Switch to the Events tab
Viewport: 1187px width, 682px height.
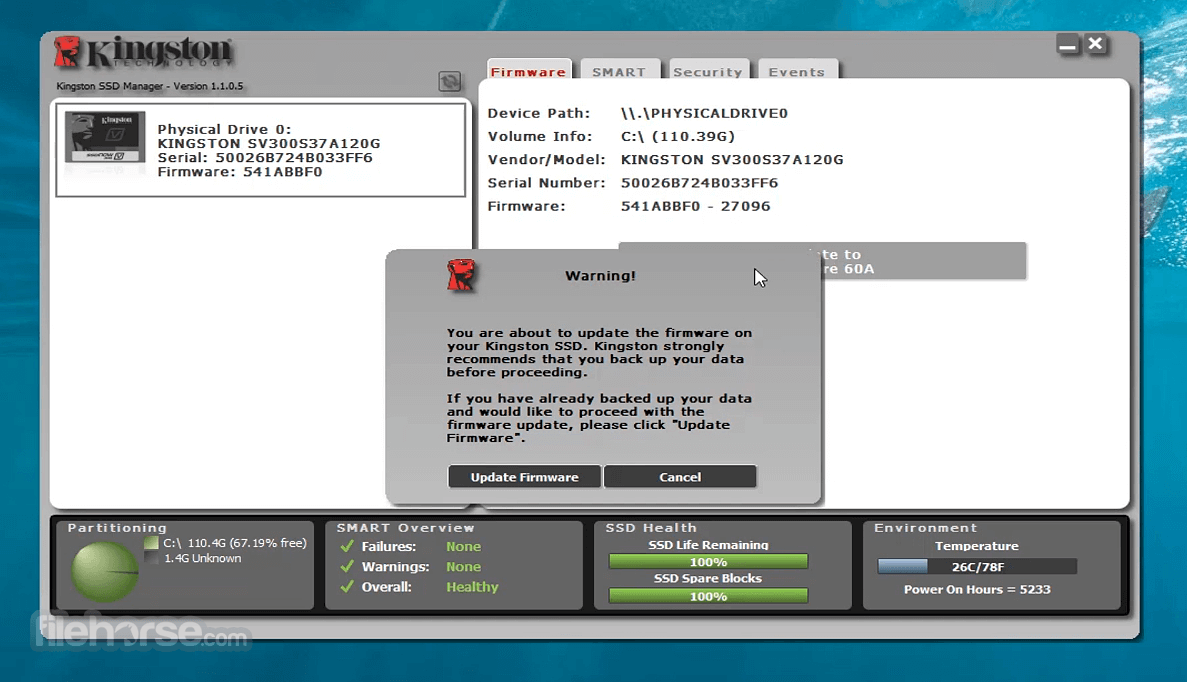click(796, 71)
